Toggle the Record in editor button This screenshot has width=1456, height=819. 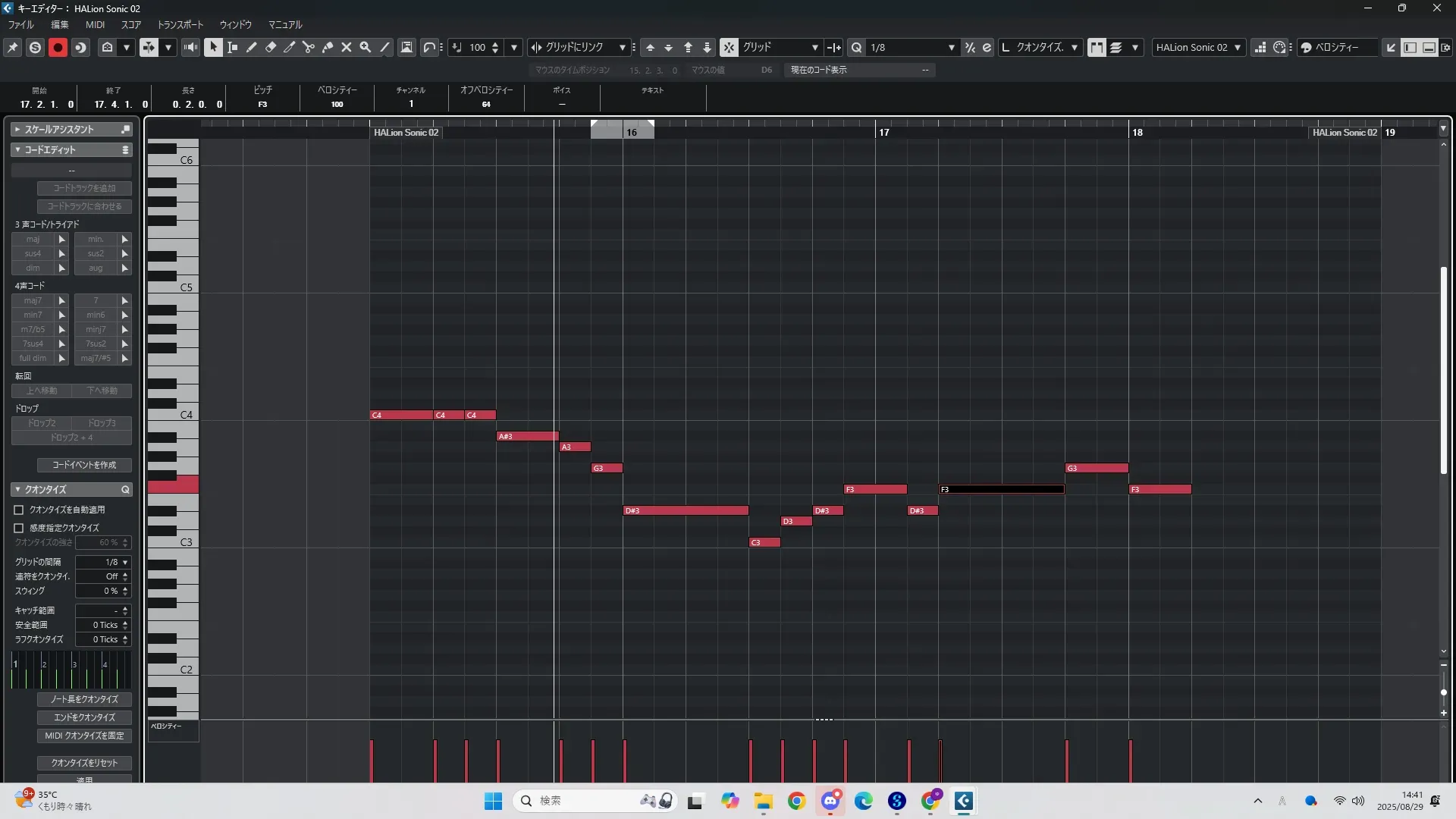58,47
